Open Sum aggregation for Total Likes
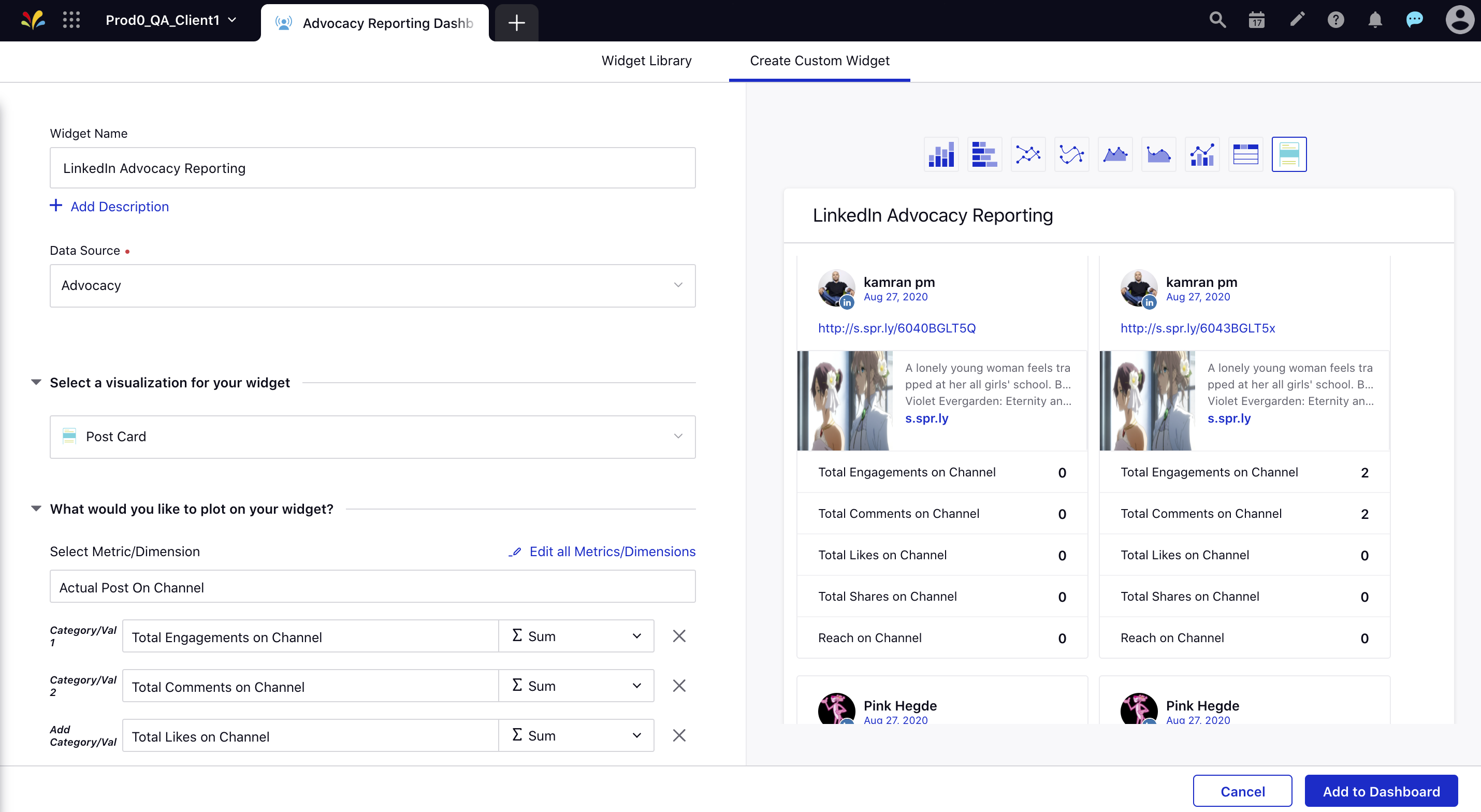 [x=576, y=735]
